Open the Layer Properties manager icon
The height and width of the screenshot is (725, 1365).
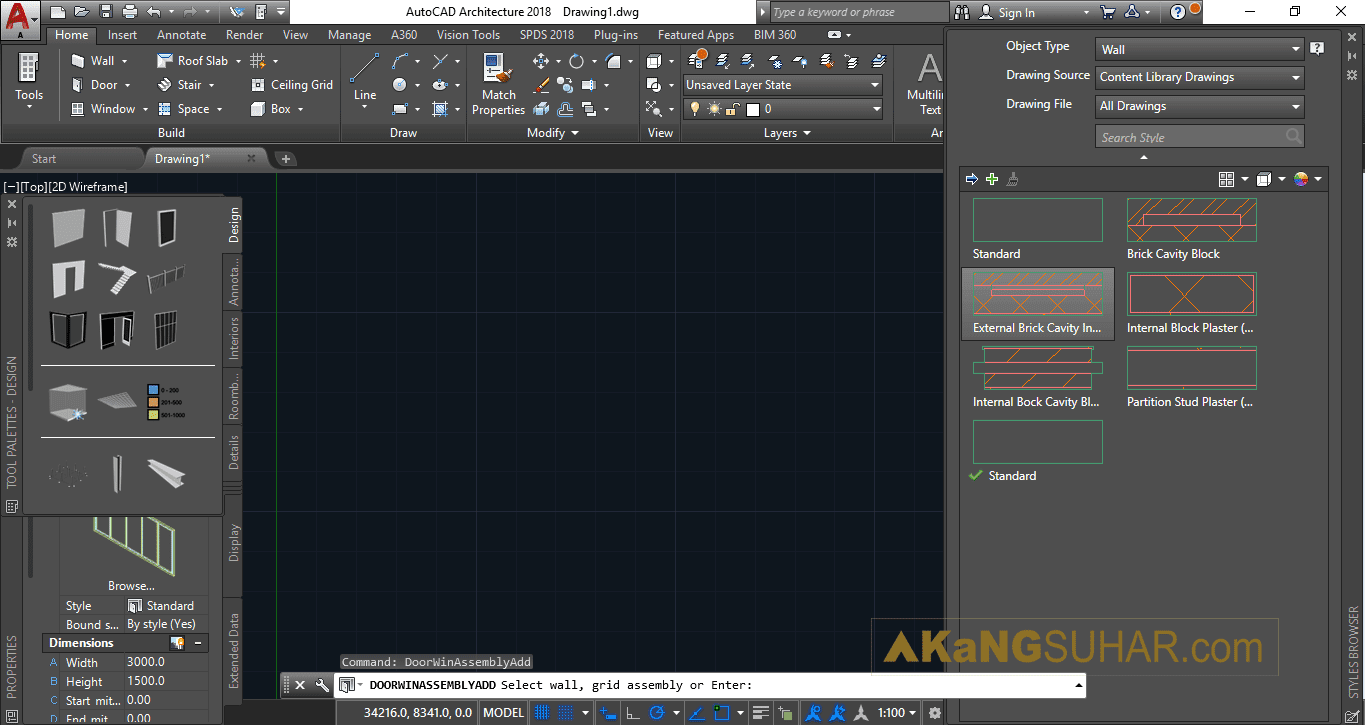(698, 60)
